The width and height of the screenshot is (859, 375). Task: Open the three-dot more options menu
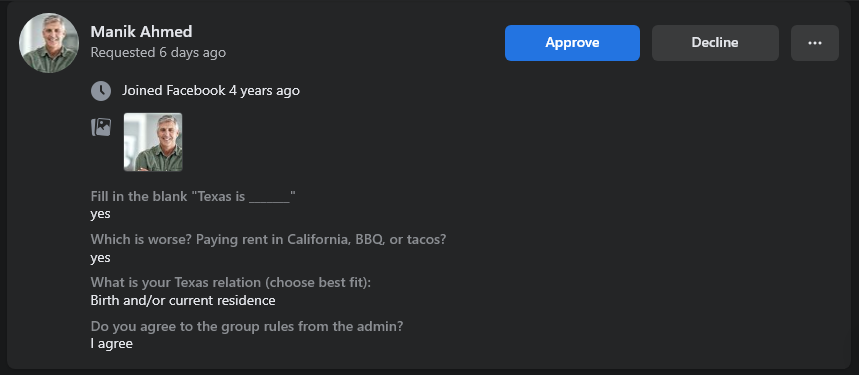[x=815, y=43]
